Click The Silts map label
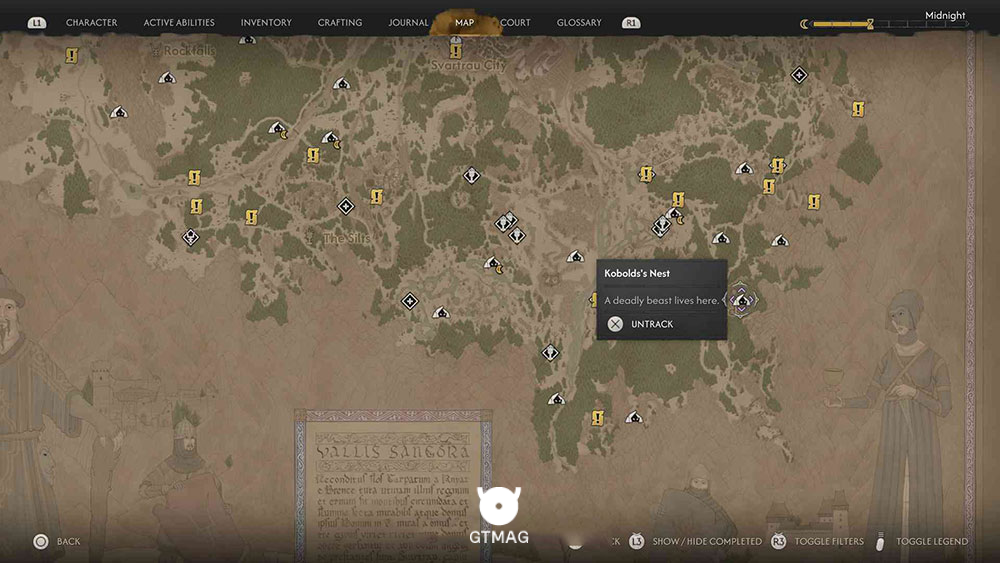 pyautogui.click(x=346, y=238)
